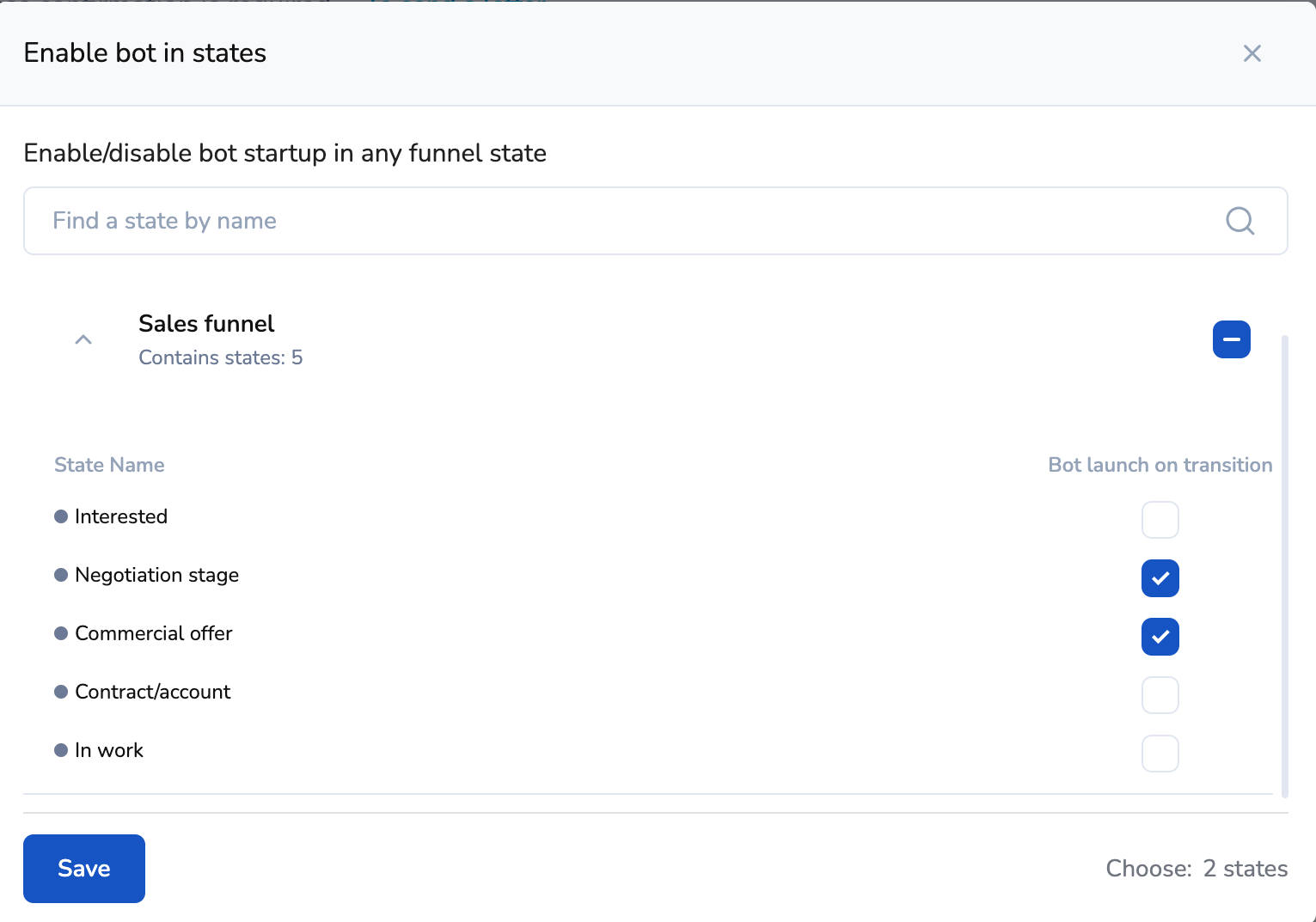Collapse the Sales funnel state list

click(x=83, y=339)
